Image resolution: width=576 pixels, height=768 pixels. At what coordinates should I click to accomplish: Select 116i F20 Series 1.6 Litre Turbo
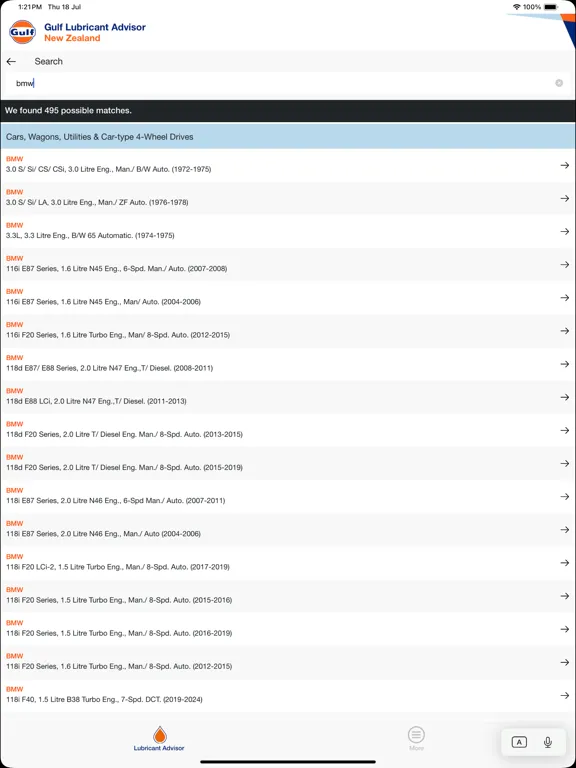pyautogui.click(x=288, y=331)
